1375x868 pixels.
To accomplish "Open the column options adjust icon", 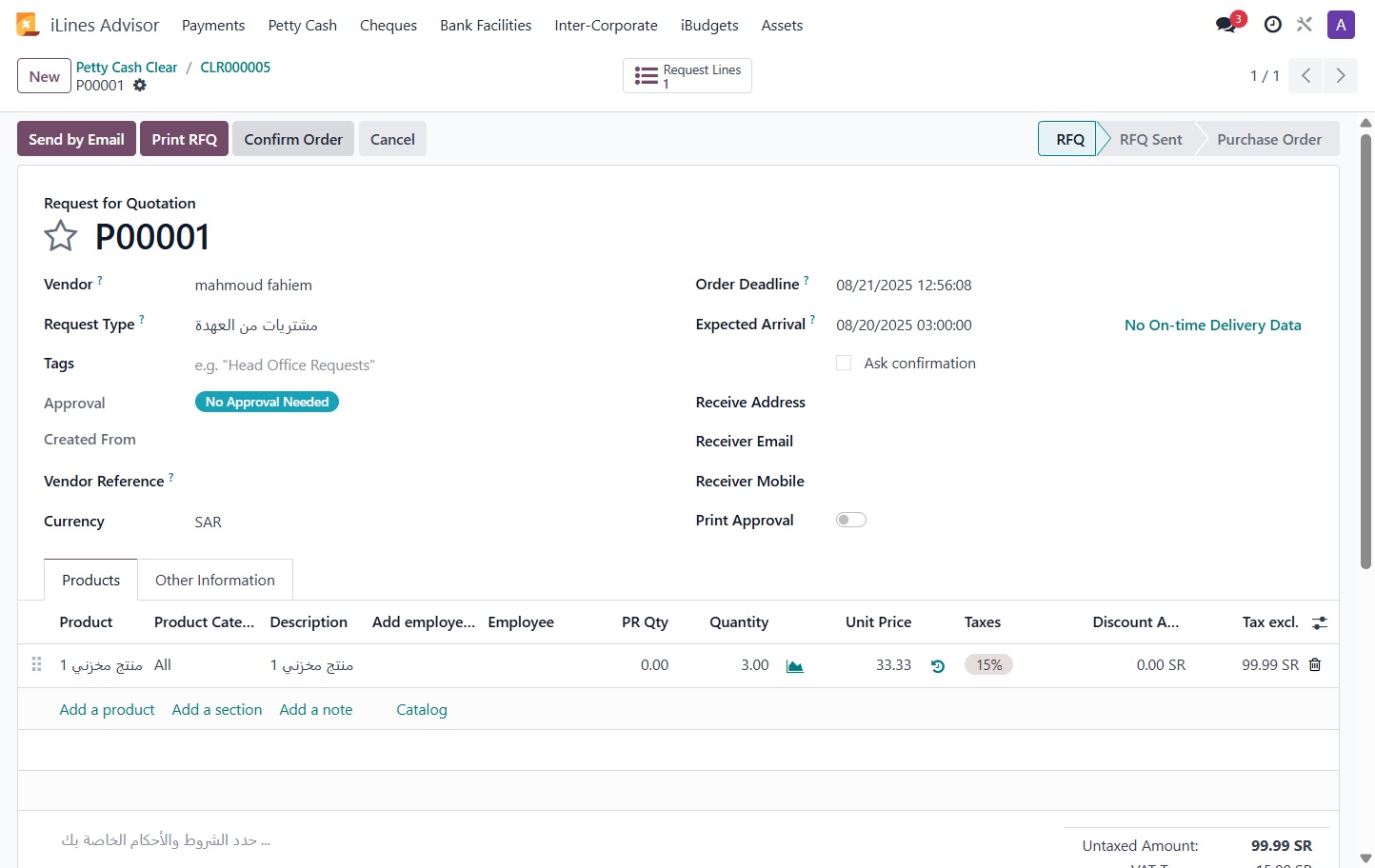I will click(x=1320, y=622).
